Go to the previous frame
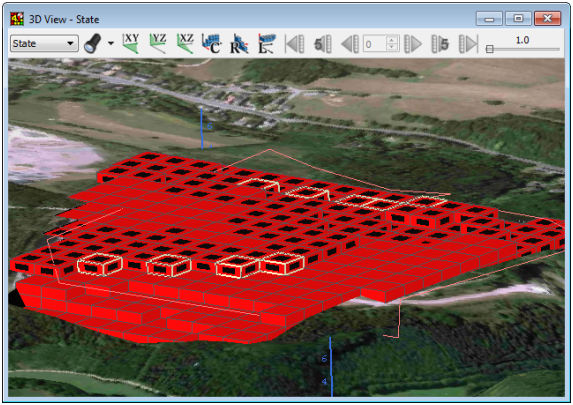The image size is (573, 405). [350, 44]
